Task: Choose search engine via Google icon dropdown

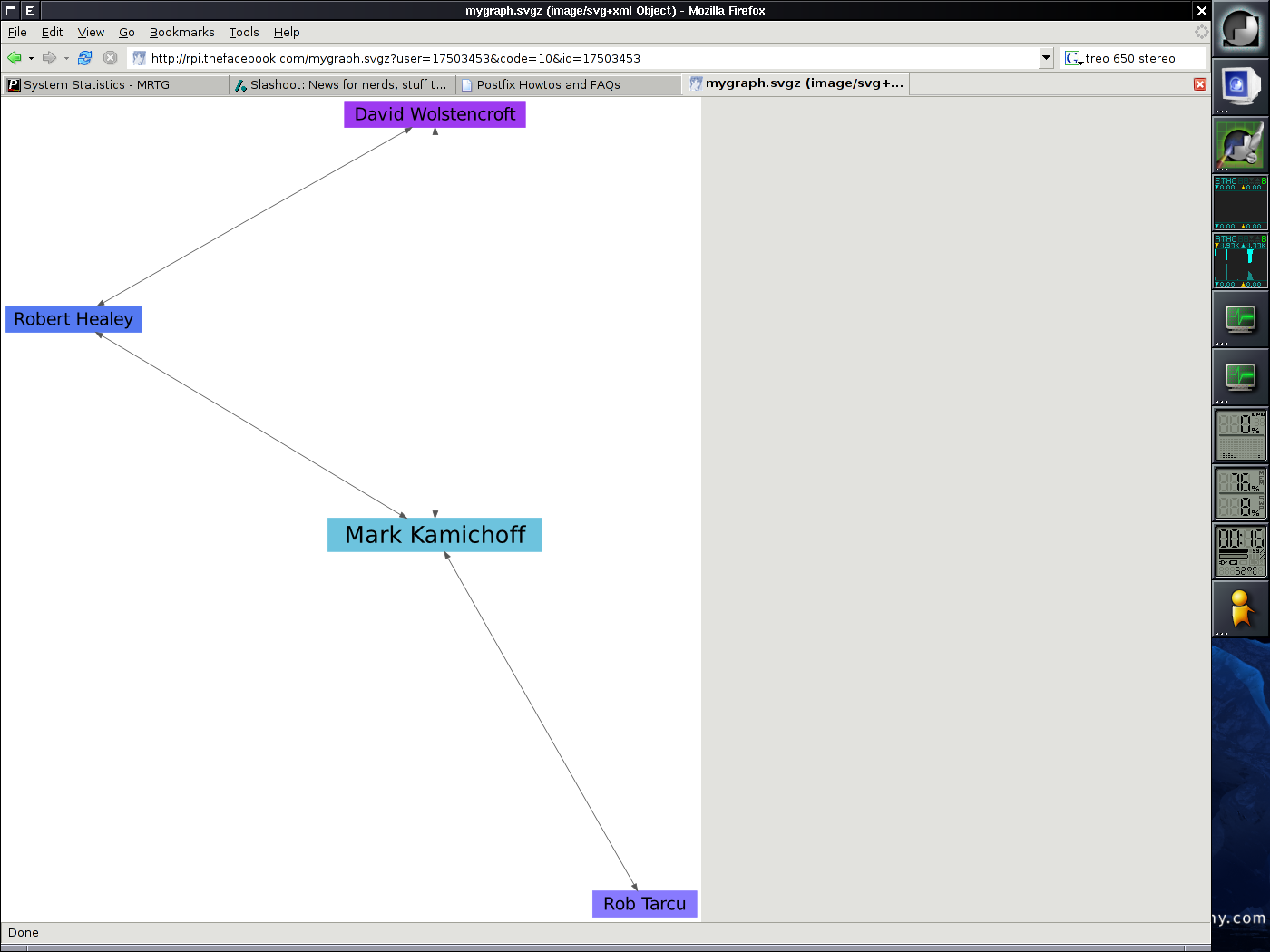Action: (x=1073, y=58)
